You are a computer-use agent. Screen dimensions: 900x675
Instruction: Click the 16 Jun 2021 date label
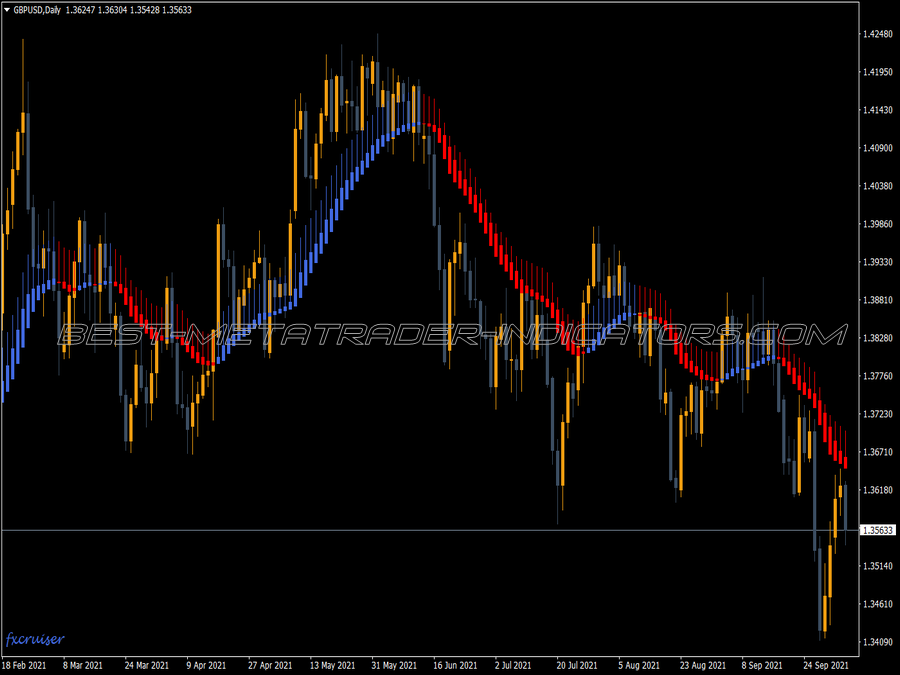coord(455,665)
